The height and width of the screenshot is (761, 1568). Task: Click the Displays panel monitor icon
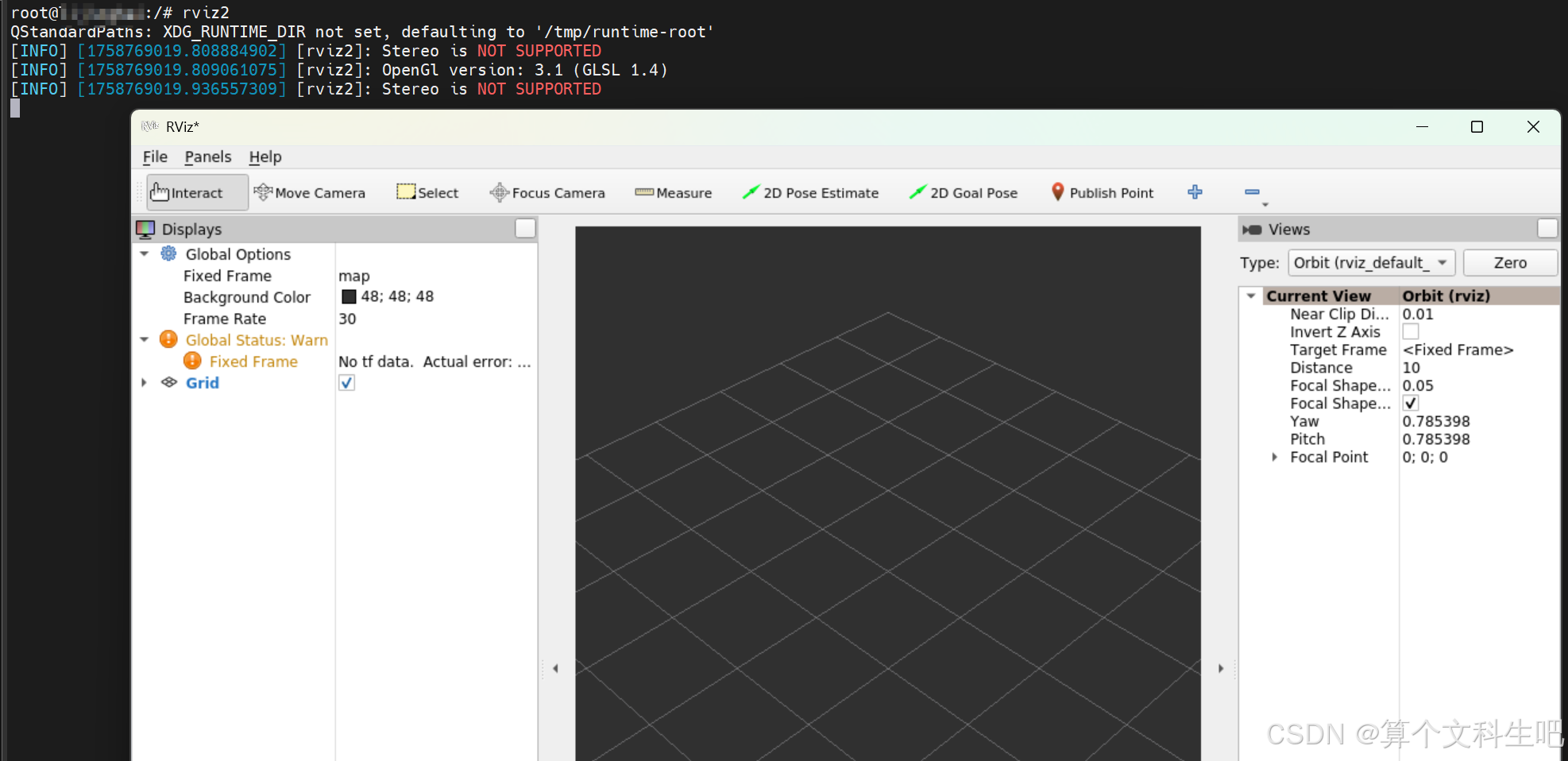[x=145, y=230]
